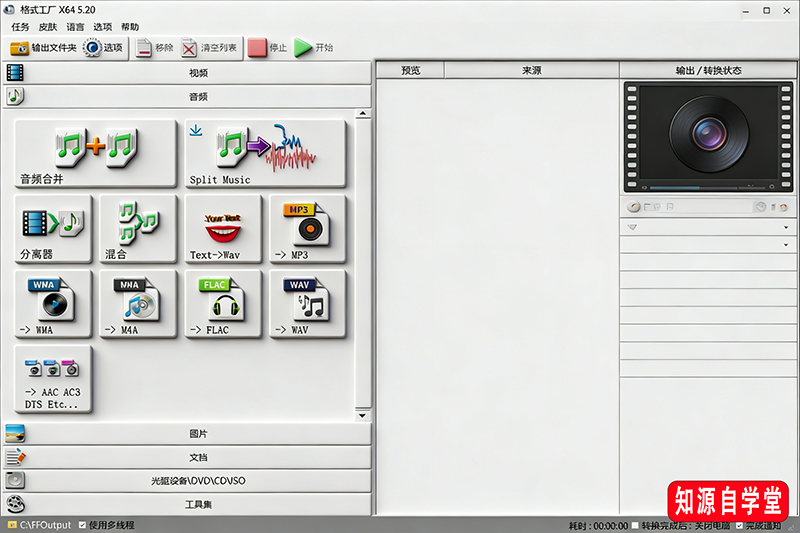Enable 转换完成后：关闭电脑 checkbox

tap(636, 525)
